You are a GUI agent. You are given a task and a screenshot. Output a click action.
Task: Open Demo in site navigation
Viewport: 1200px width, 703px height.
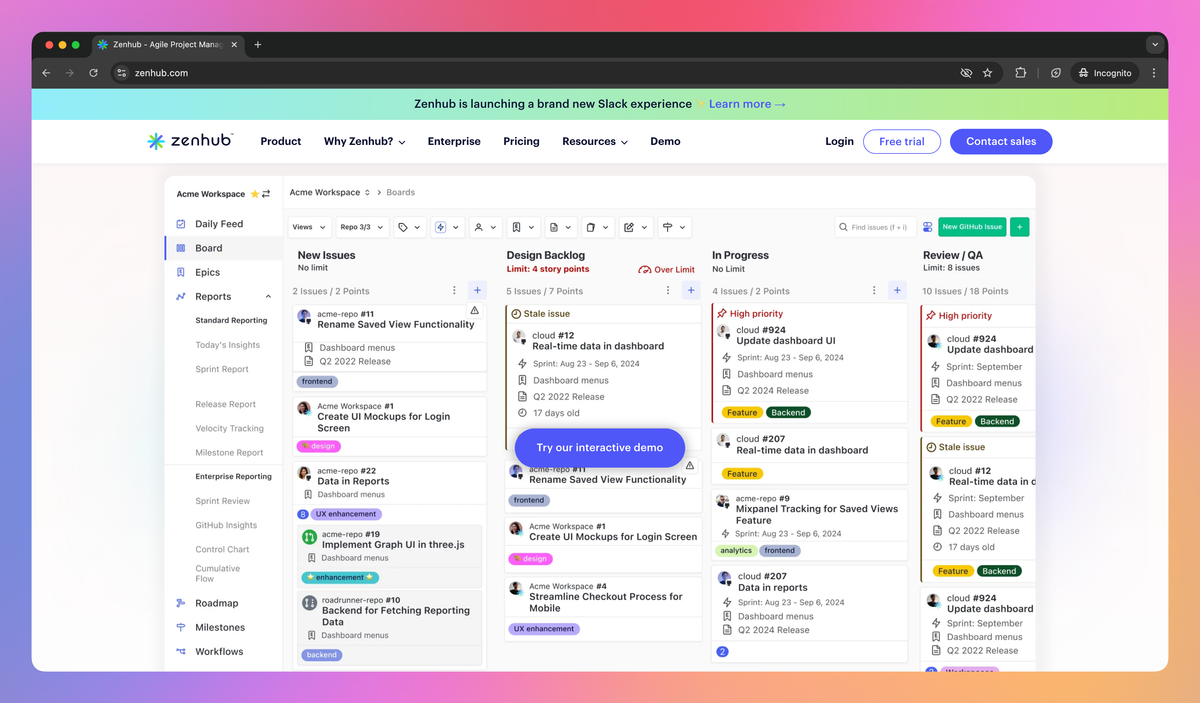665,142
